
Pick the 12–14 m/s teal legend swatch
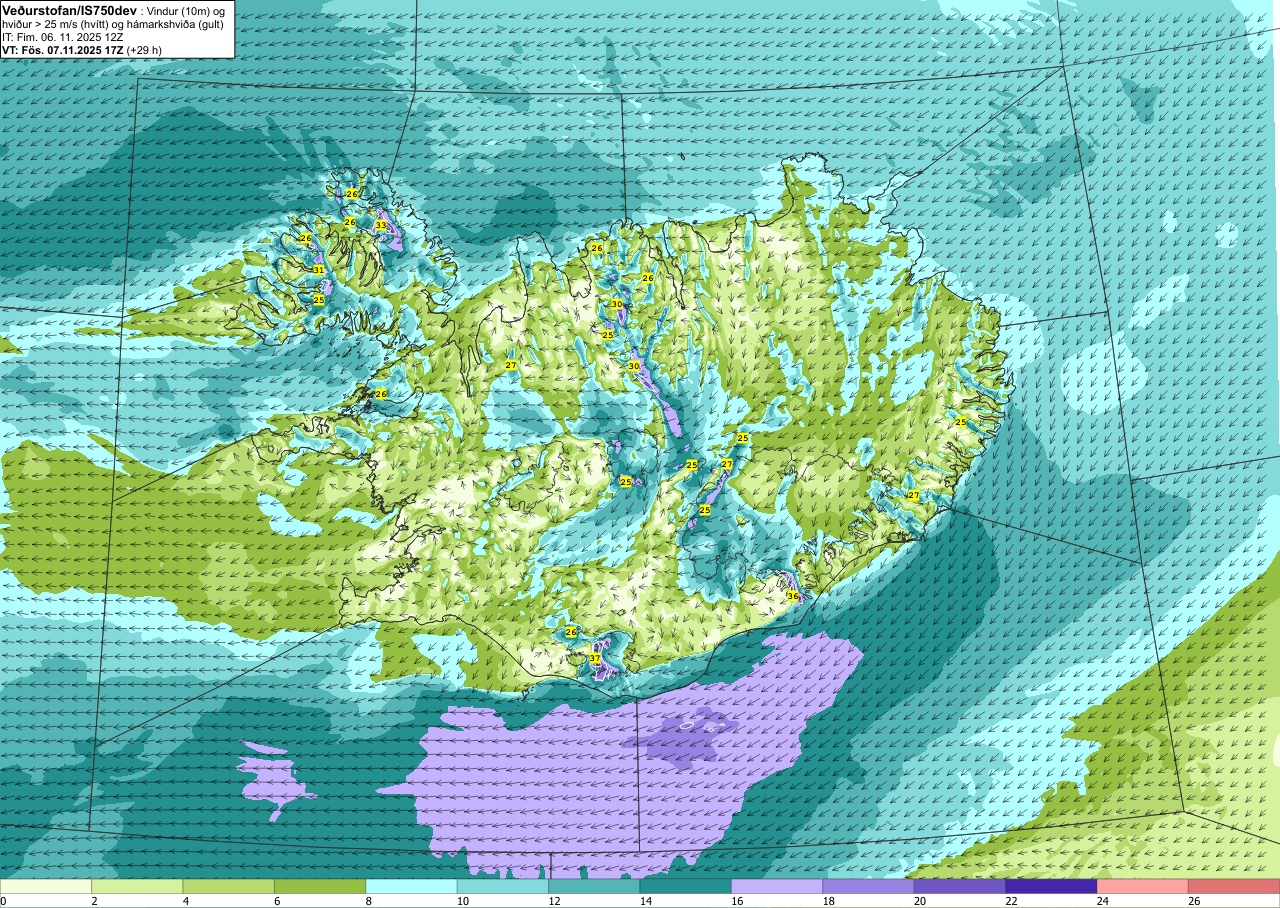pyautogui.click(x=594, y=886)
